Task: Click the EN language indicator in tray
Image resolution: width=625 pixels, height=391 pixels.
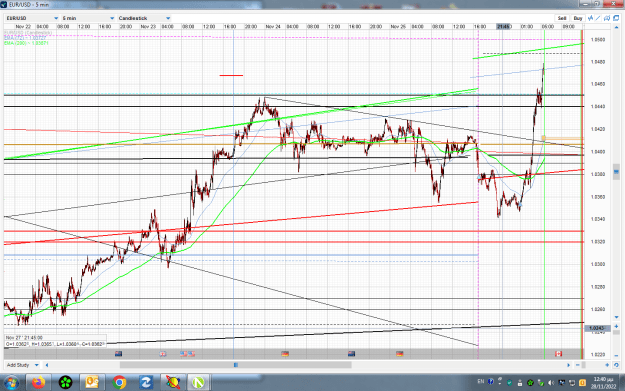Action: (481, 381)
